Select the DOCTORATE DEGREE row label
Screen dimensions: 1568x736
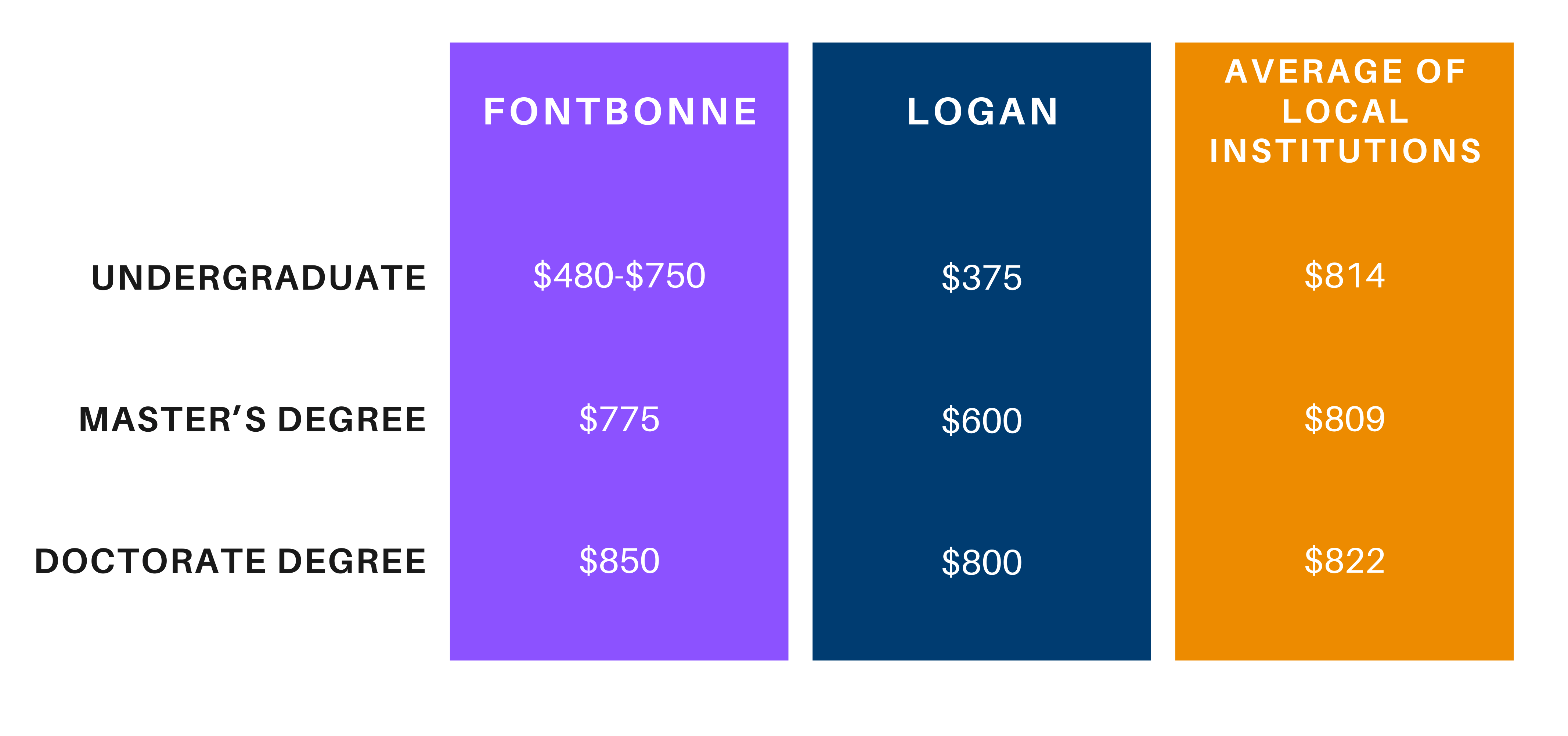230,561
